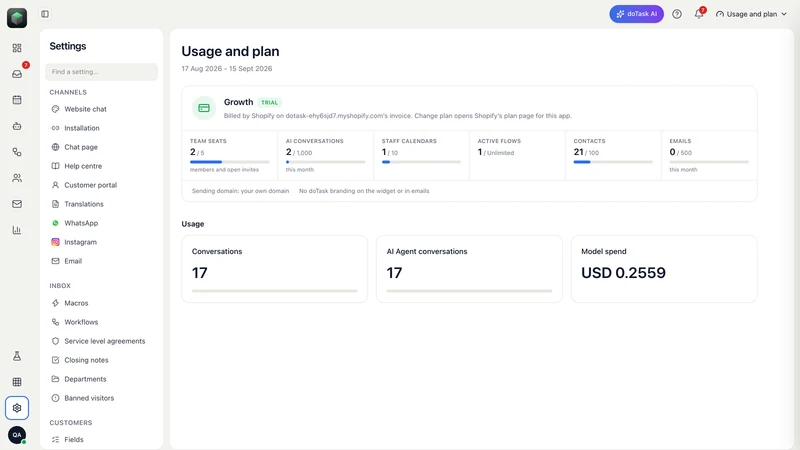Open the AI bot icon in left rail
The image size is (800, 450).
click(17, 126)
